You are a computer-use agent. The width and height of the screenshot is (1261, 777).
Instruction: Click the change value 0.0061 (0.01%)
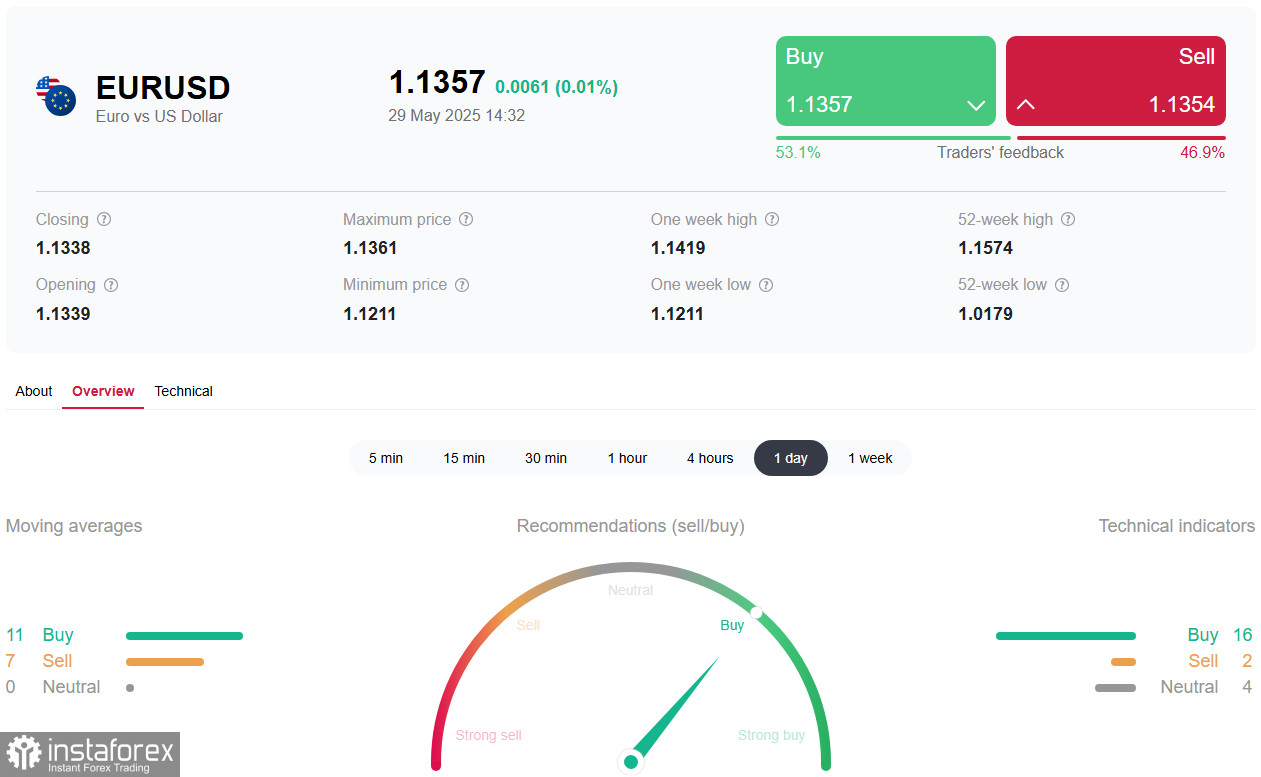tap(556, 87)
